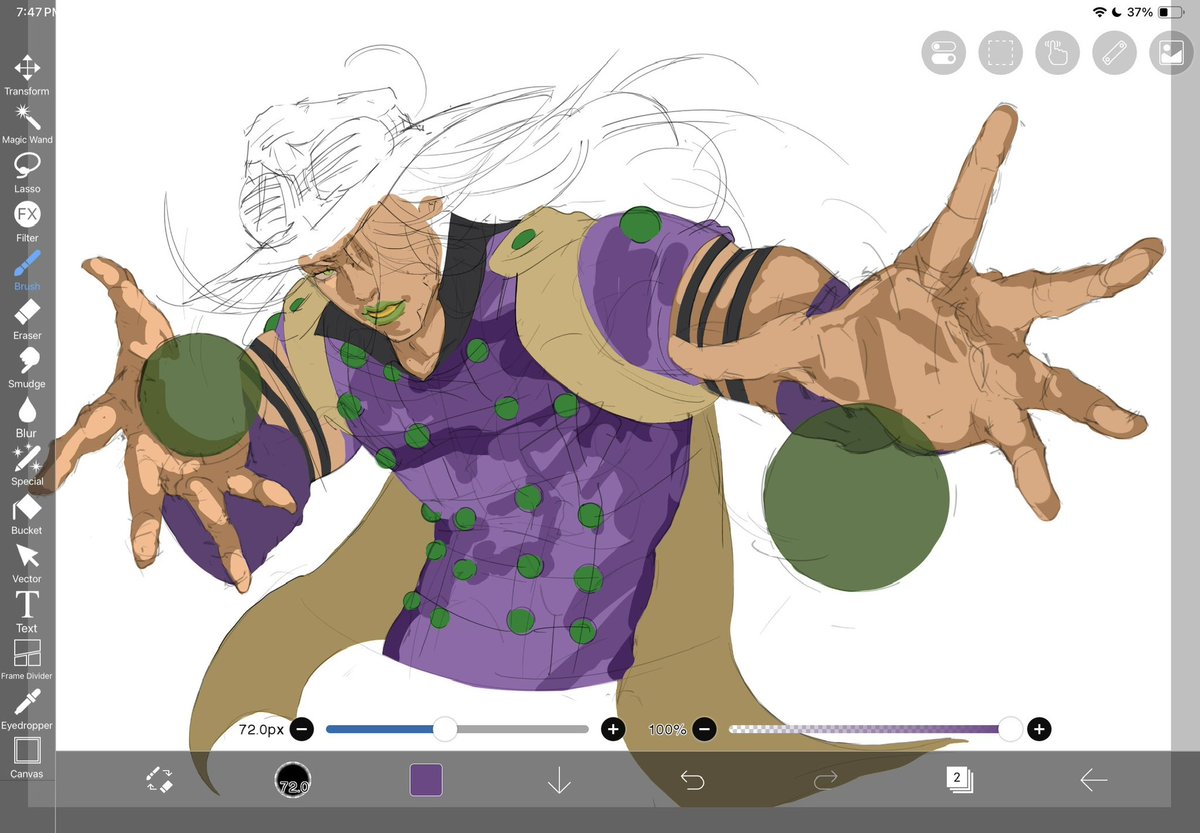The width and height of the screenshot is (1200, 833).
Task: Select the Brush tool
Action: coord(26,271)
